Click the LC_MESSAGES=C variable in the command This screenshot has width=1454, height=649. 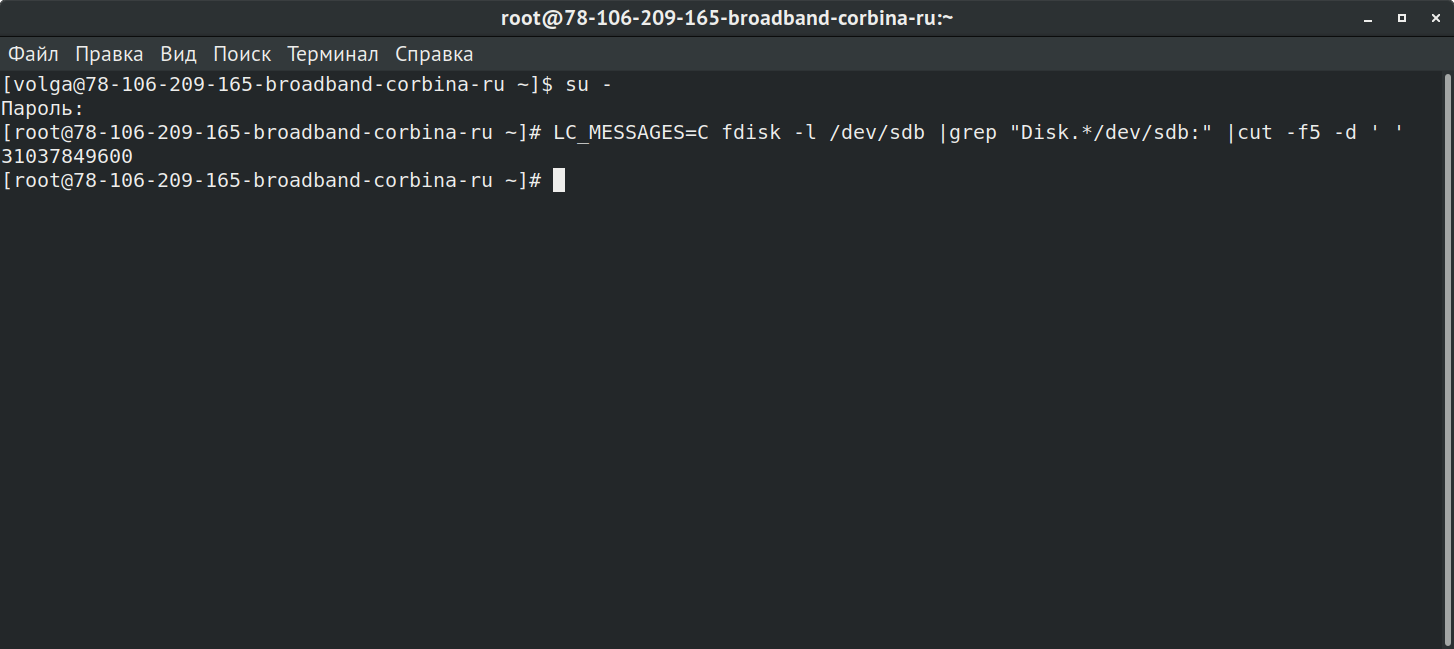pos(631,132)
